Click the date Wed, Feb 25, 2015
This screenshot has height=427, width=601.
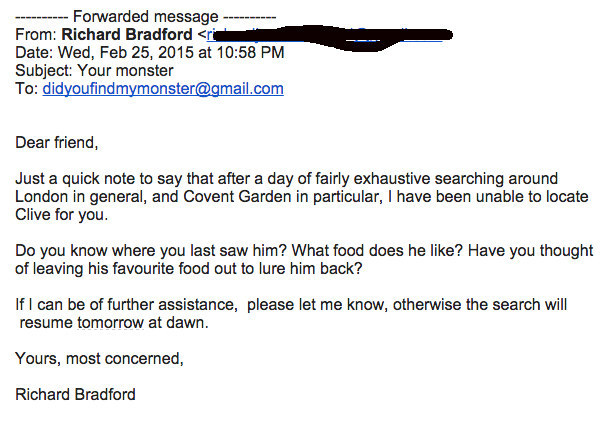pos(126,53)
